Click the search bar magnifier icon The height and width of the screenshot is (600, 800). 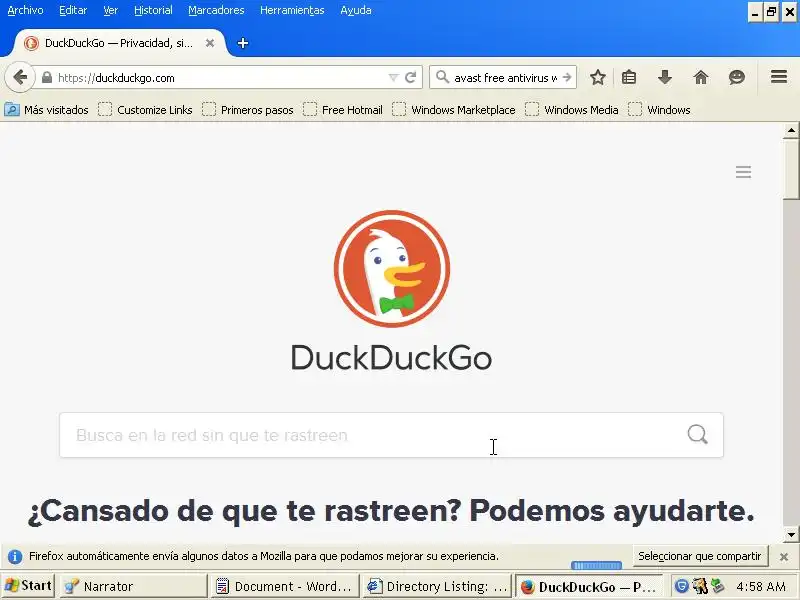[442, 78]
